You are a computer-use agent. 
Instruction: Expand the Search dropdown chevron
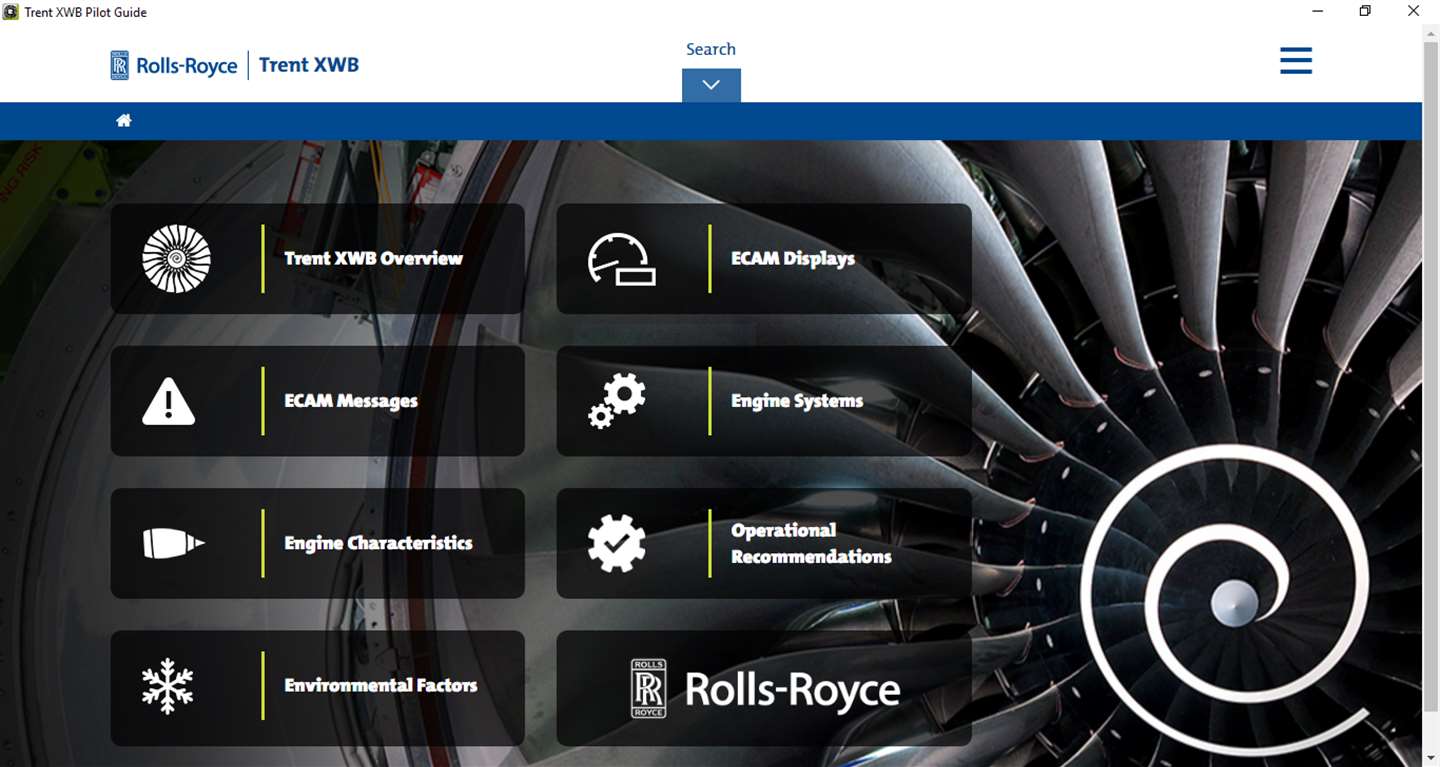coord(711,85)
